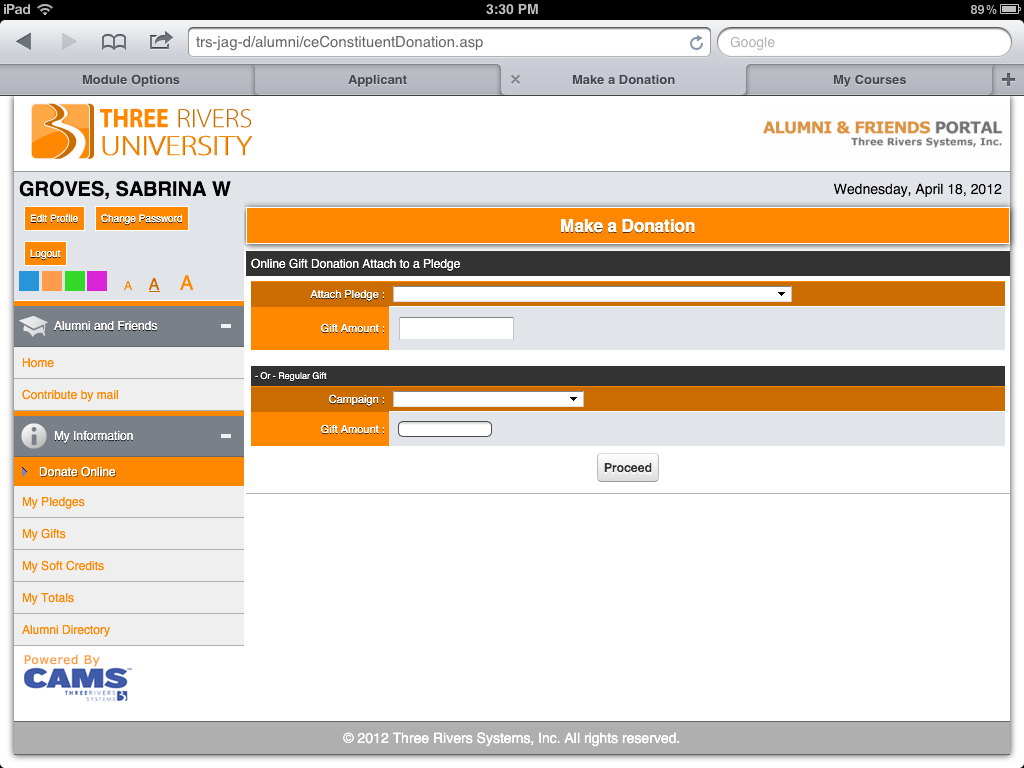Viewport: 1024px width, 768px height.
Task: Choose the smallest font size A
Action: pyautogui.click(x=128, y=286)
